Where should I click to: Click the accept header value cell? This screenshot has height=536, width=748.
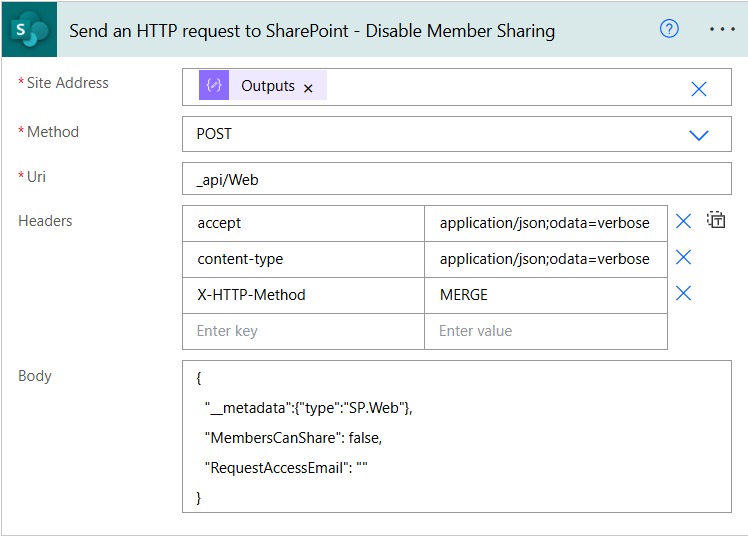[546, 223]
